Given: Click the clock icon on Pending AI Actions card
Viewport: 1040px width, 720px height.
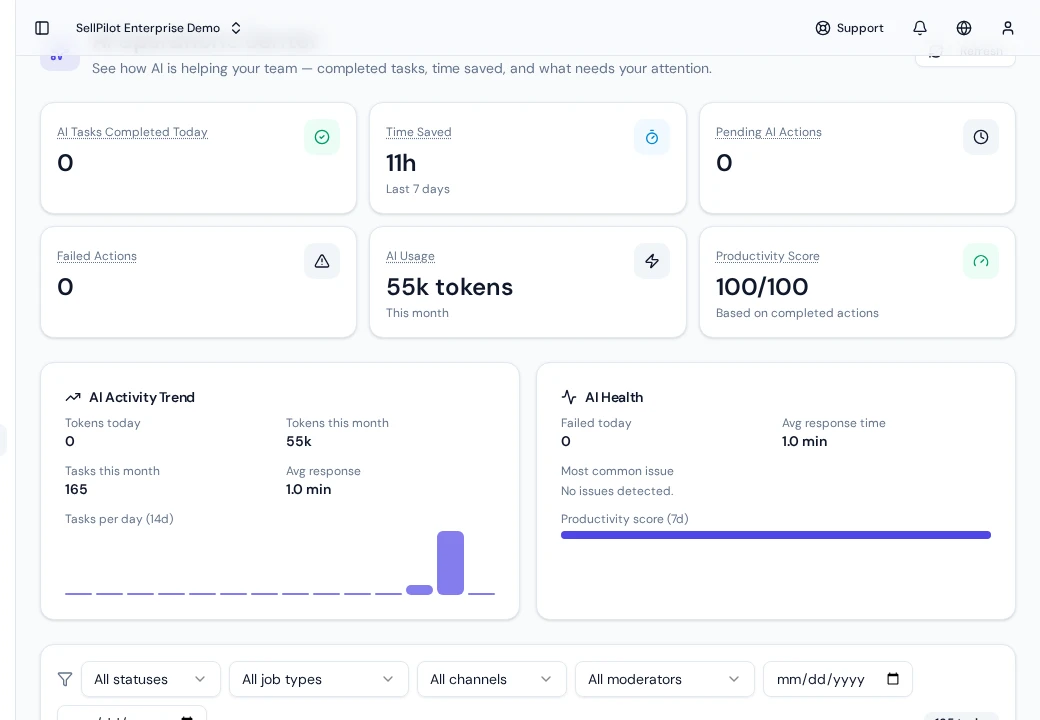Looking at the screenshot, I should (981, 137).
